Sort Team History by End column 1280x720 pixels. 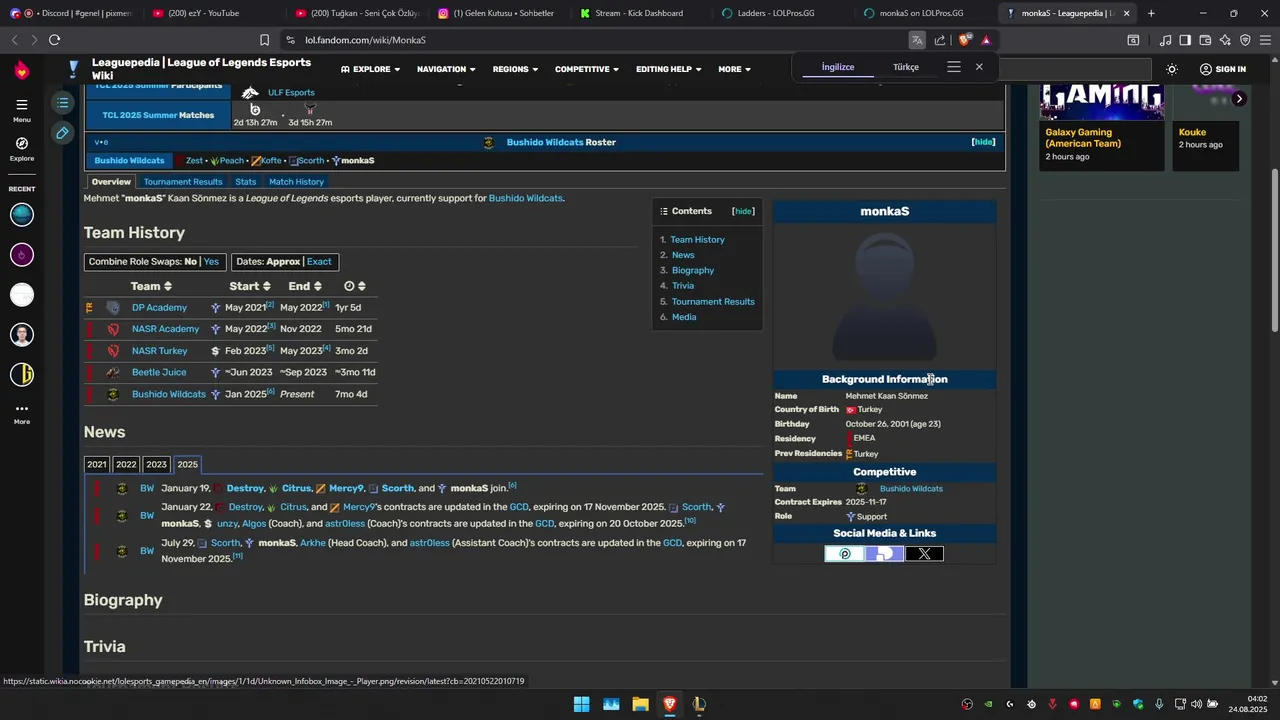point(305,286)
